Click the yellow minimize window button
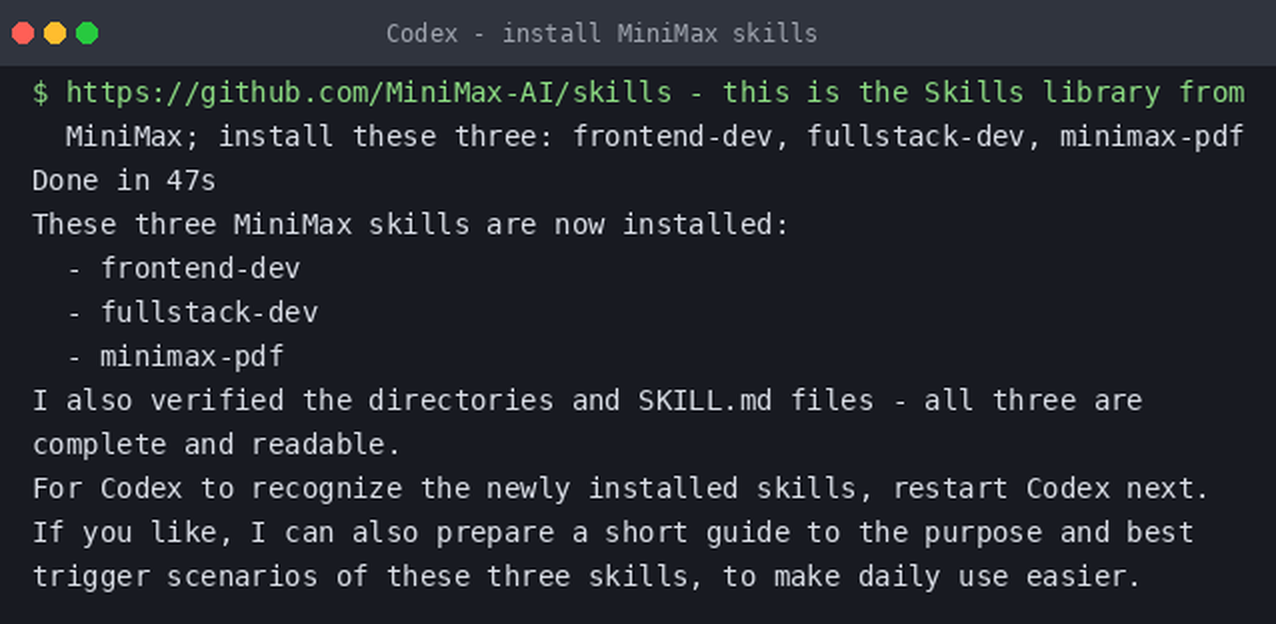The width and height of the screenshot is (1276, 624). click(55, 33)
